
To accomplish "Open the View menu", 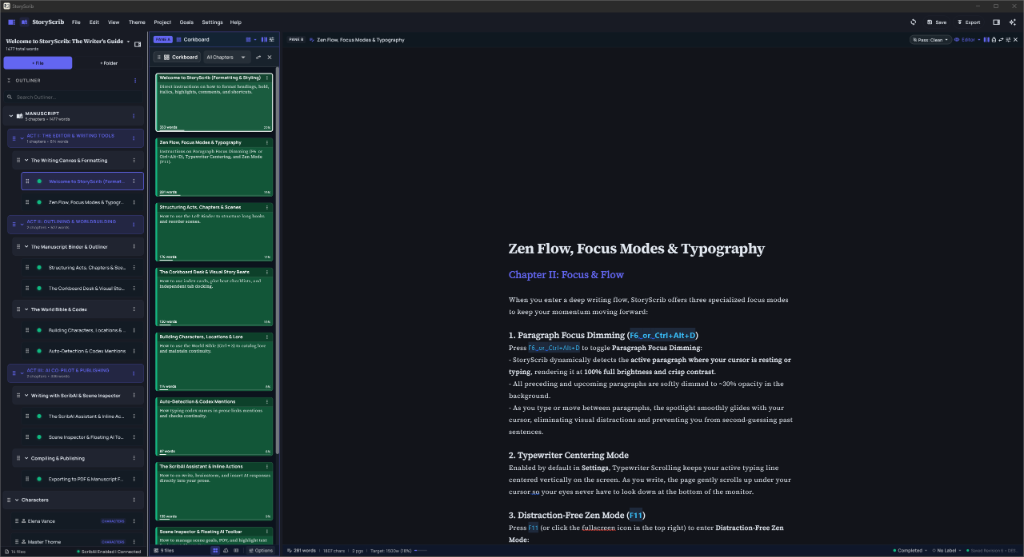I will (x=114, y=22).
